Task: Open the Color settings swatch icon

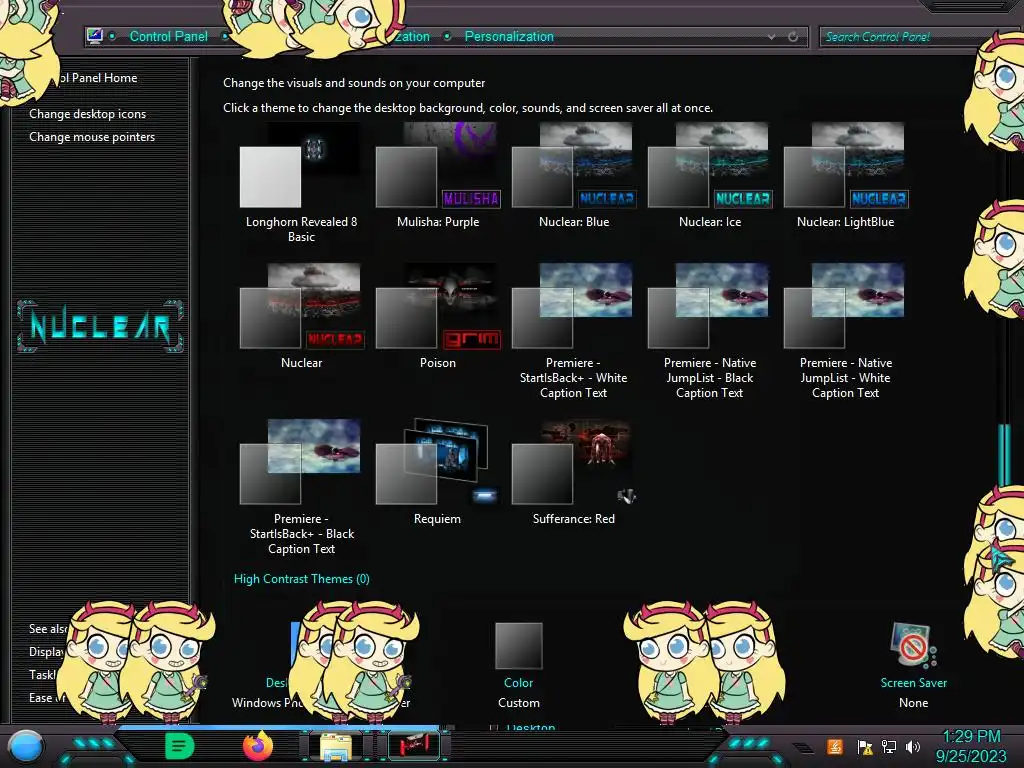Action: [519, 646]
